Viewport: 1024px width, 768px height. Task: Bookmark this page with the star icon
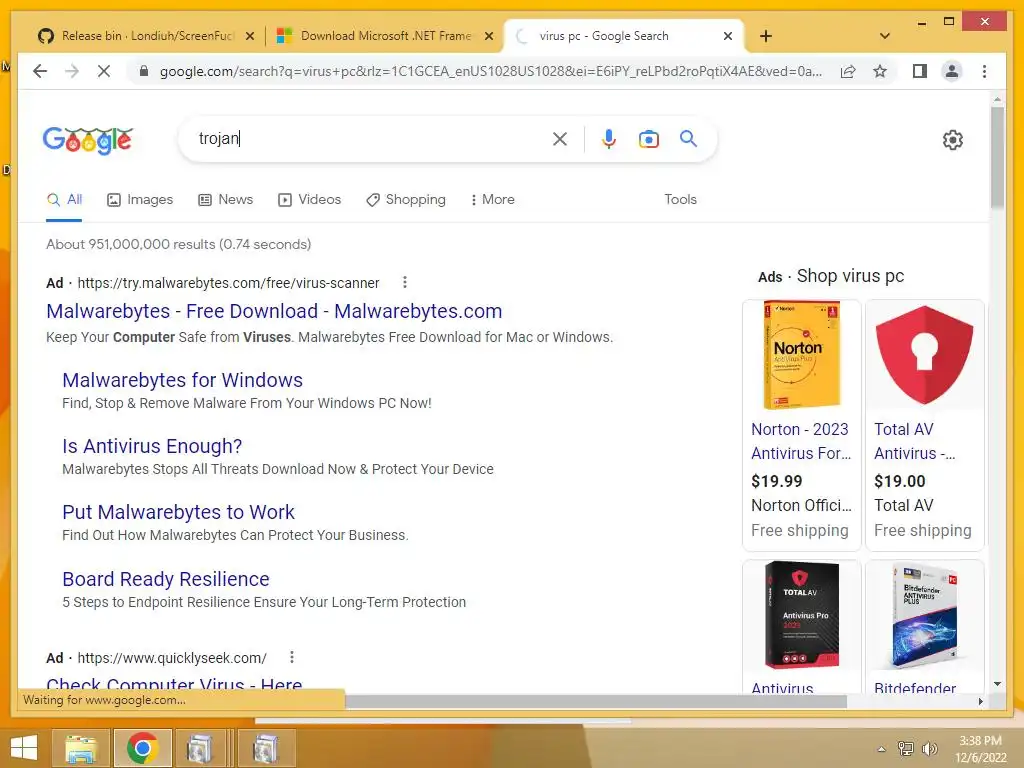pos(880,71)
